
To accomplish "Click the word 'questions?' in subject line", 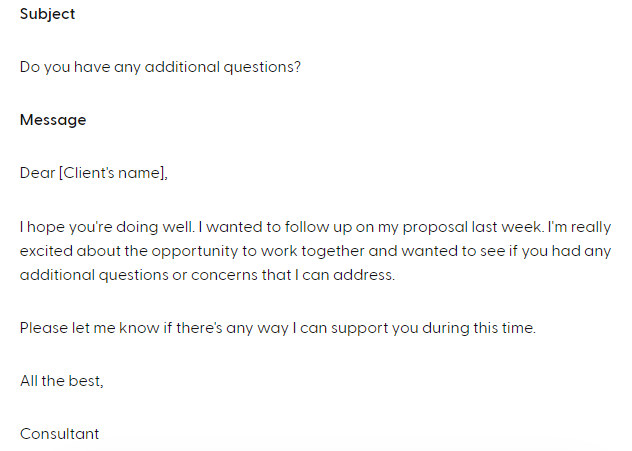I will point(262,67).
